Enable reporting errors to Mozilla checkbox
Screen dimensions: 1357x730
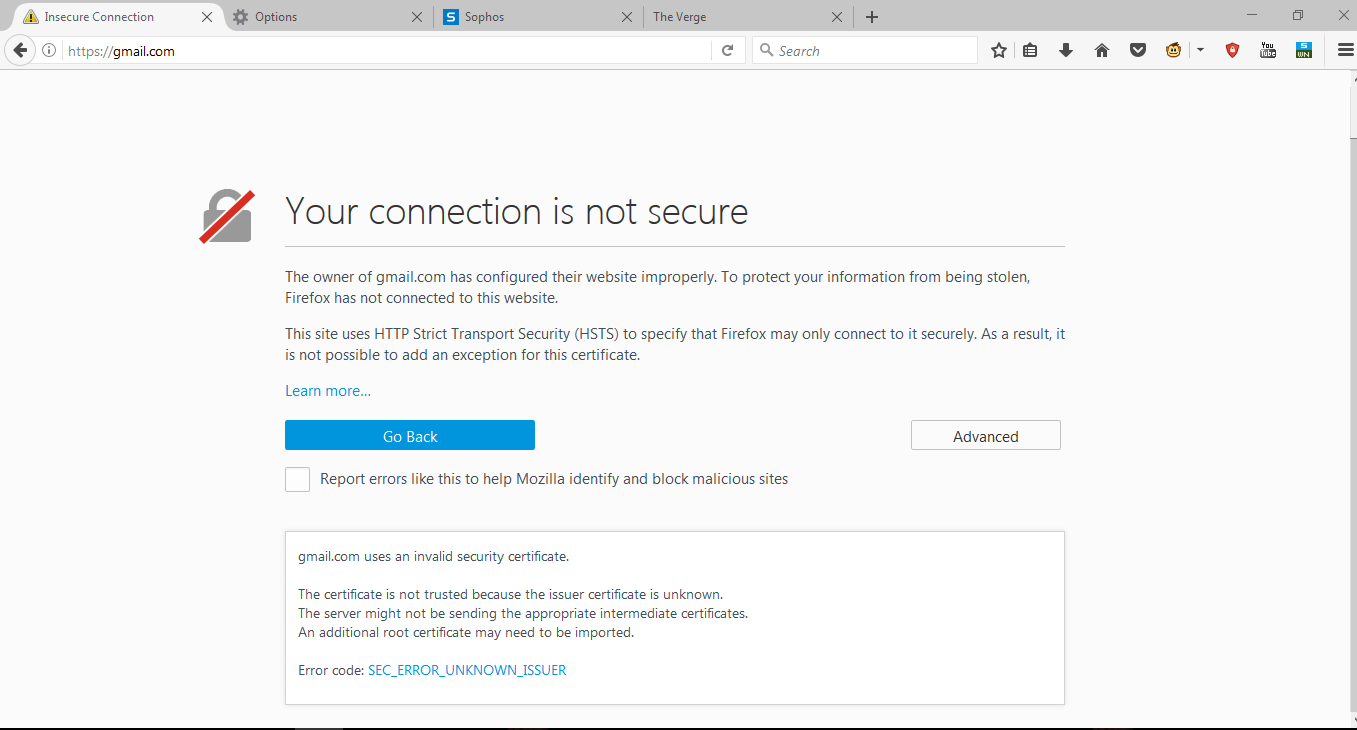pyautogui.click(x=297, y=480)
